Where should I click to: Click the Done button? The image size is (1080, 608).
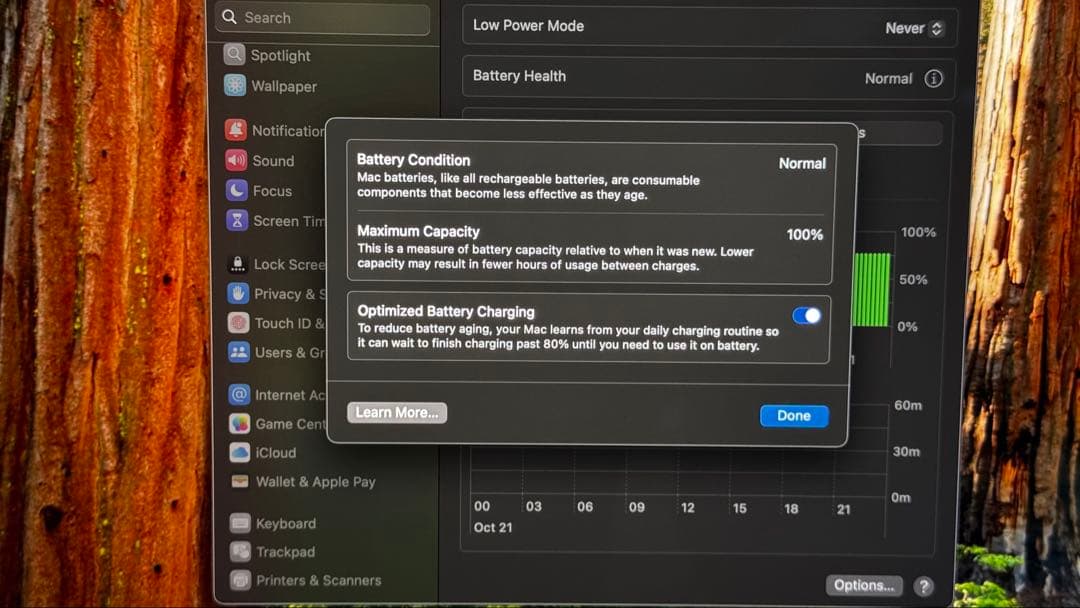[x=794, y=416]
